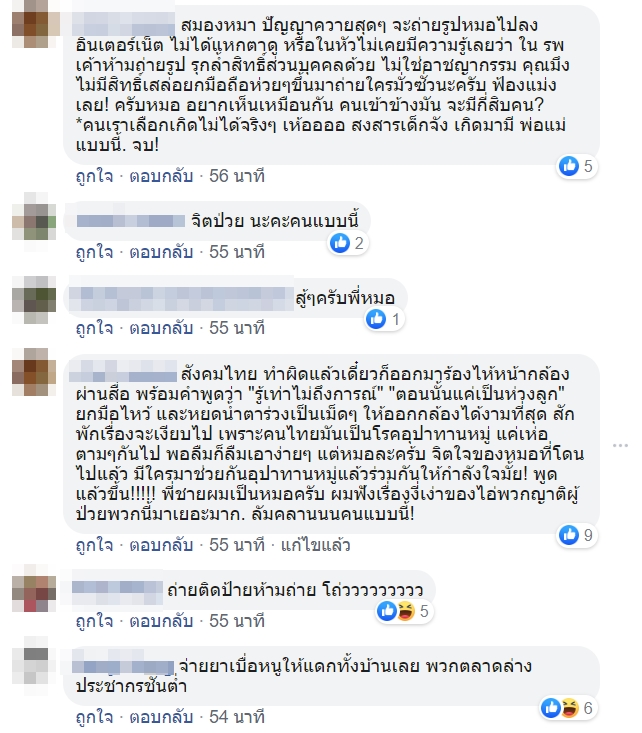Open the three-dot comment options menu
The height and width of the screenshot is (733, 642).
click(x=620, y=446)
